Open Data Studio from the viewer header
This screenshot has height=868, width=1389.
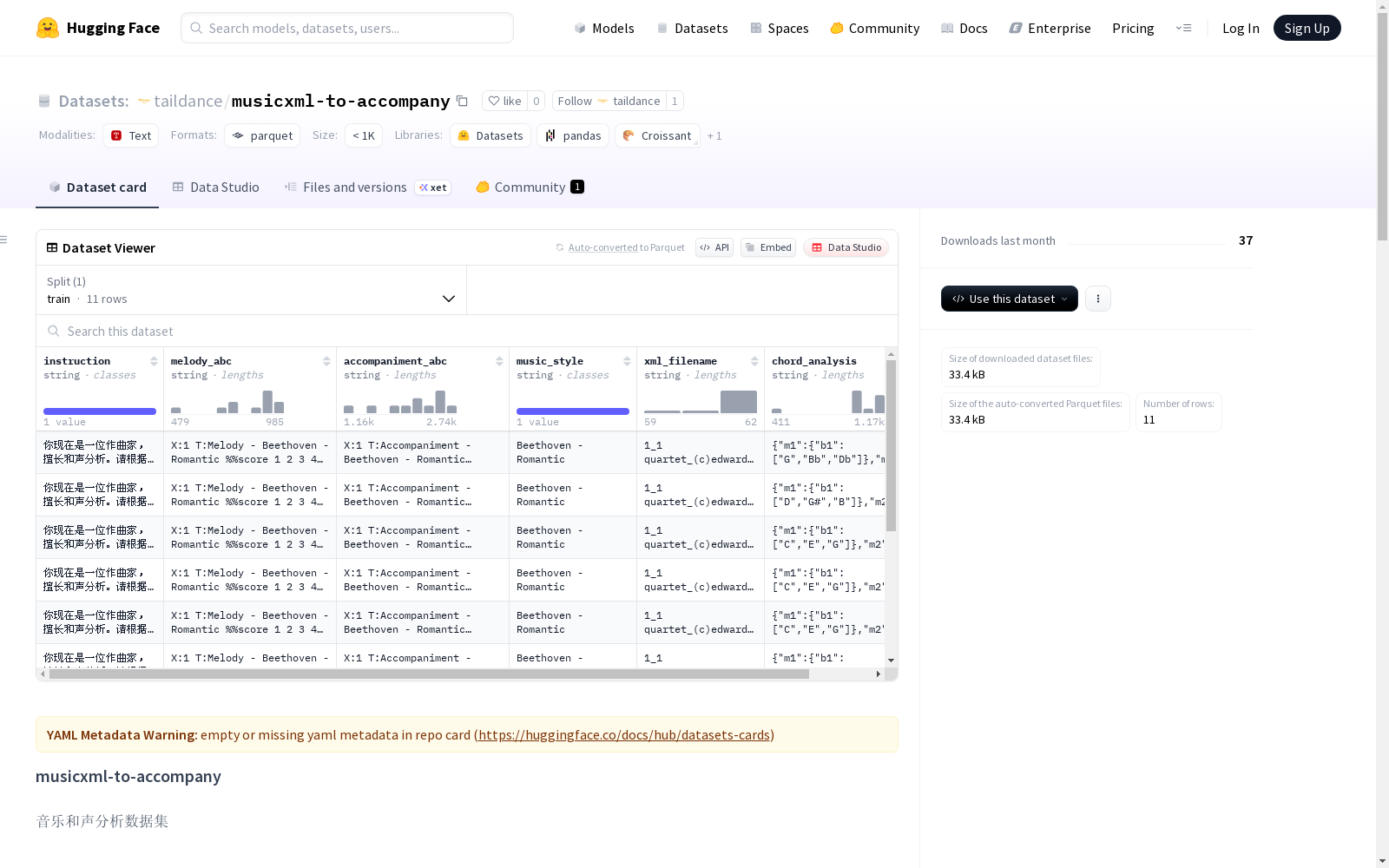(846, 247)
